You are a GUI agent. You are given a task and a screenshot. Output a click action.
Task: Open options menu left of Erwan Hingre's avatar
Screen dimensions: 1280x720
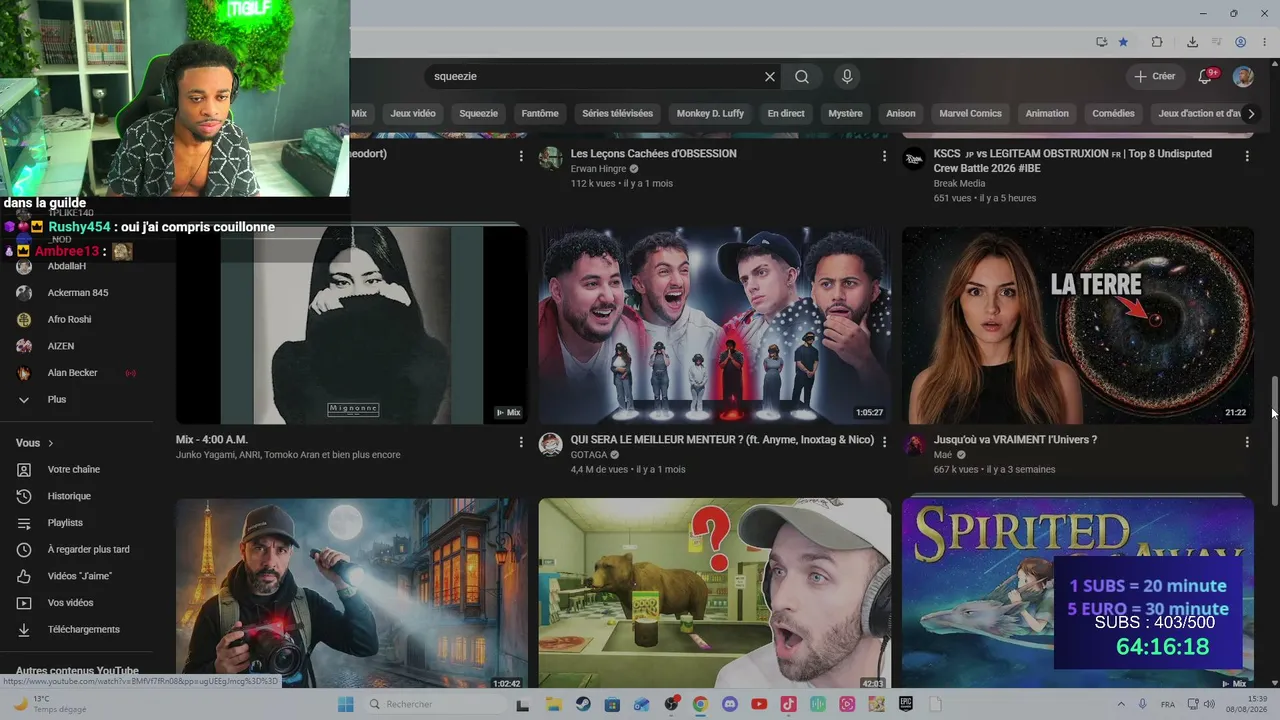521,156
